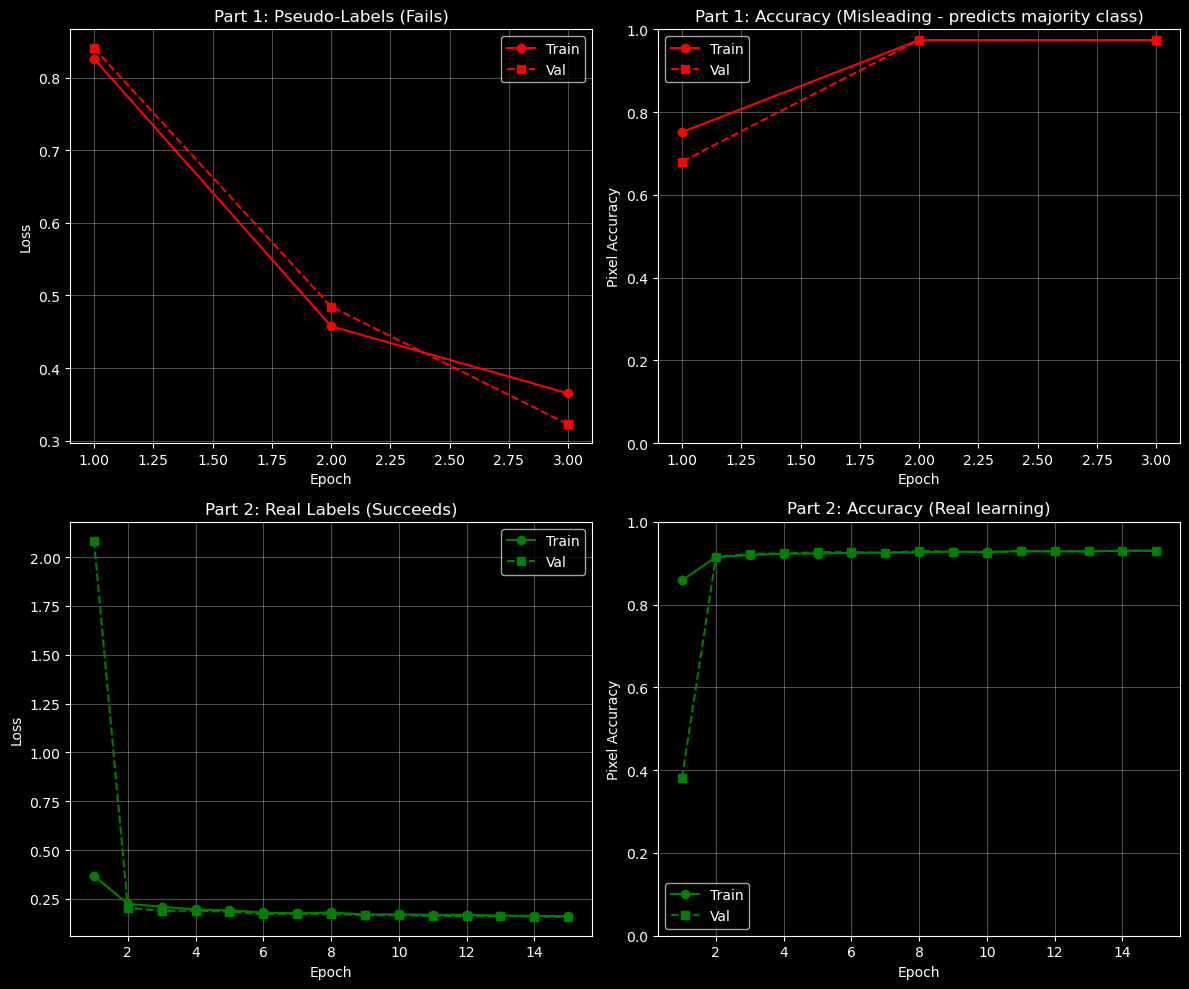This screenshot has width=1189, height=989.
Task: Select the 'Part 1: Accuracy (Misleading' chart title
Action: pyautogui.click(x=918, y=16)
